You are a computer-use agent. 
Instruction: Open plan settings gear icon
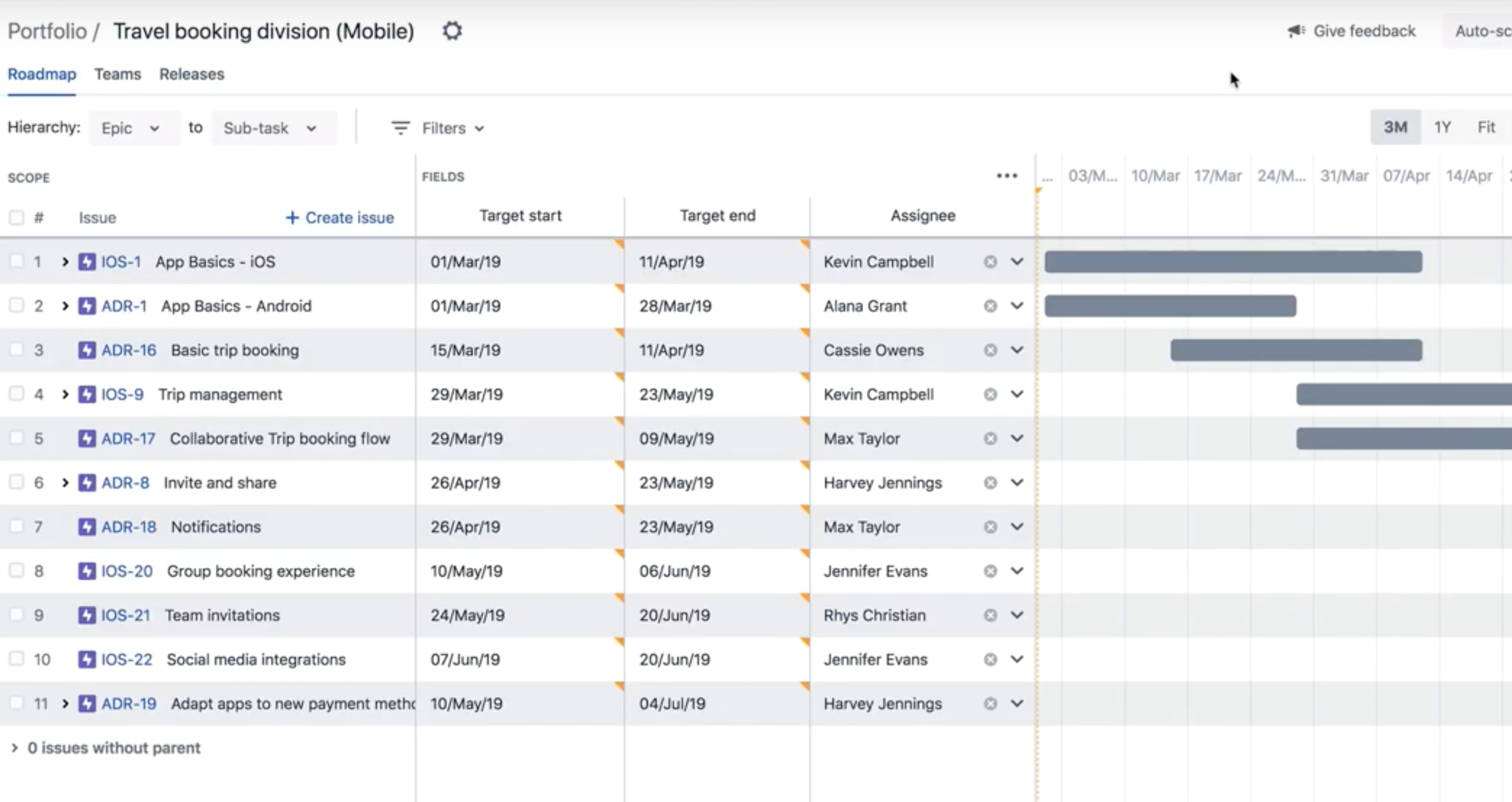point(452,30)
